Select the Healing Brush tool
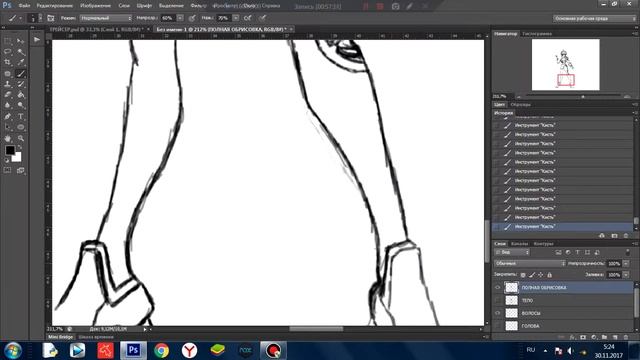This screenshot has height=360, width=640. pyautogui.click(x=8, y=73)
